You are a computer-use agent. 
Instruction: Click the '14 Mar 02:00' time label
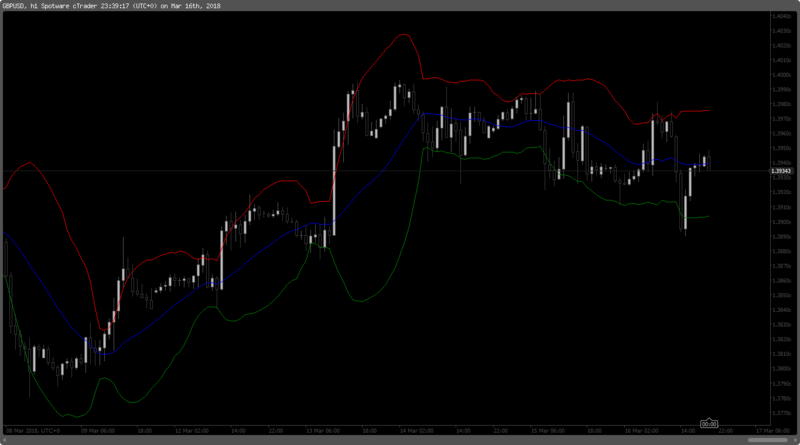pos(417,431)
